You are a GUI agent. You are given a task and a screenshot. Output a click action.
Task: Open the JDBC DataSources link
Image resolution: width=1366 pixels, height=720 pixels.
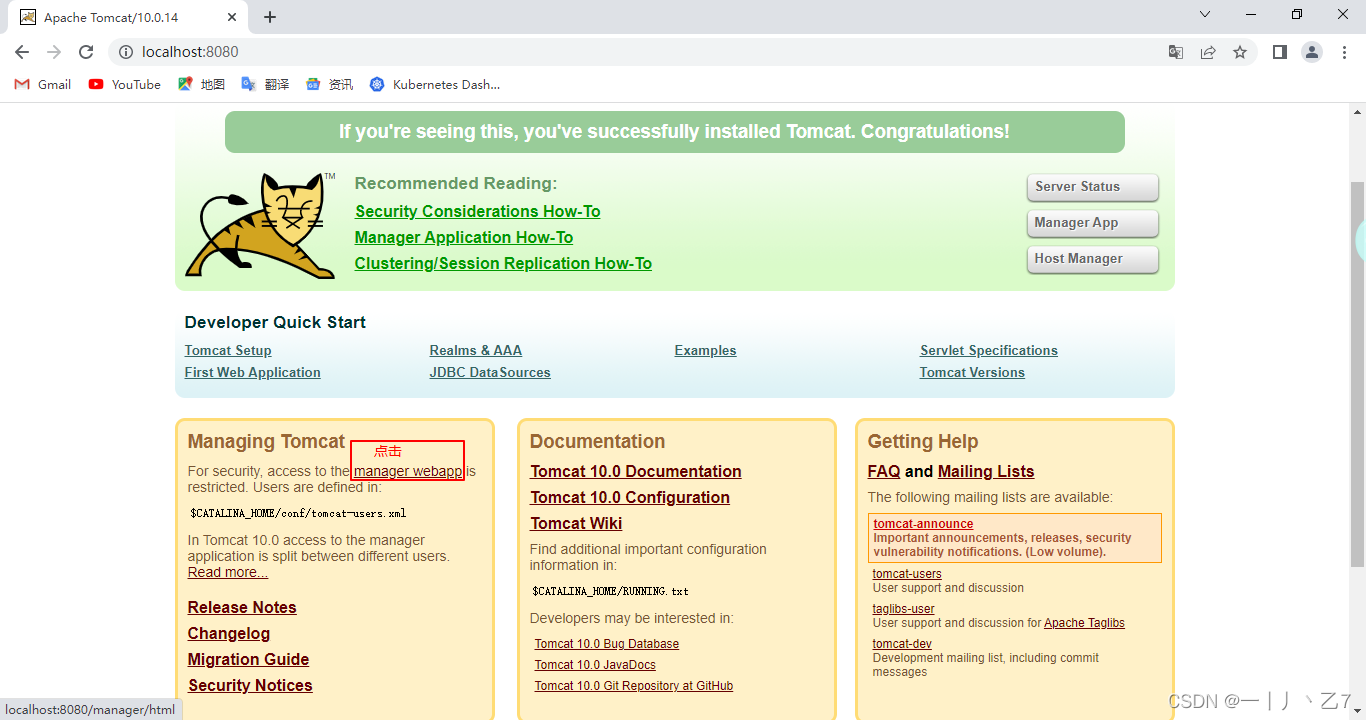pyautogui.click(x=490, y=372)
